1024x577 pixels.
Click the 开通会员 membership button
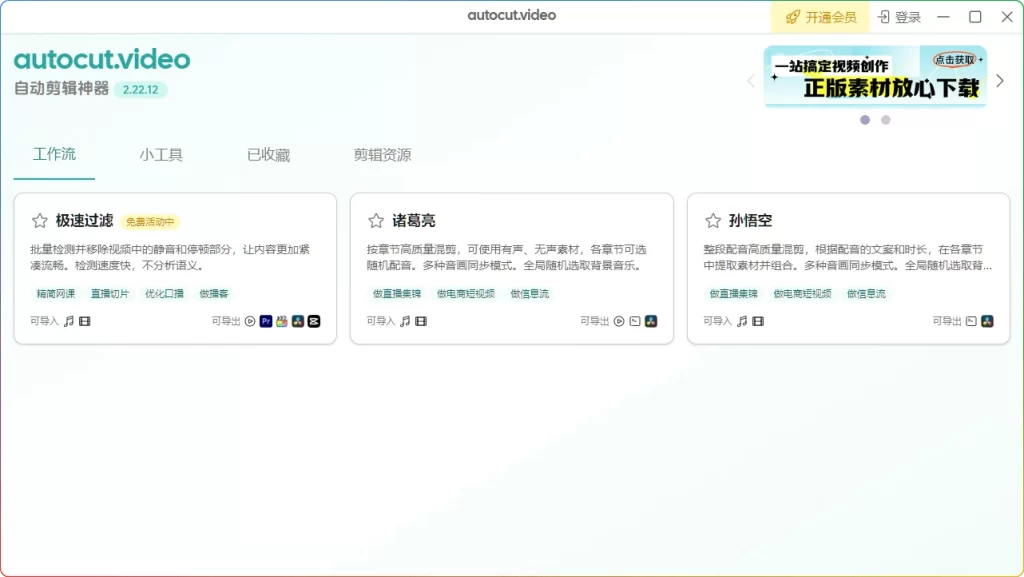[x=821, y=17]
